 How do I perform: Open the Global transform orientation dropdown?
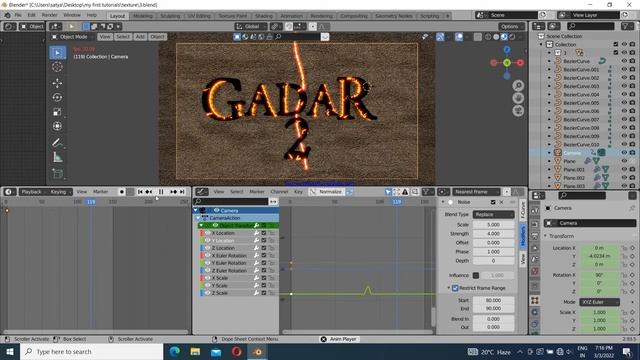pyautogui.click(x=251, y=26)
